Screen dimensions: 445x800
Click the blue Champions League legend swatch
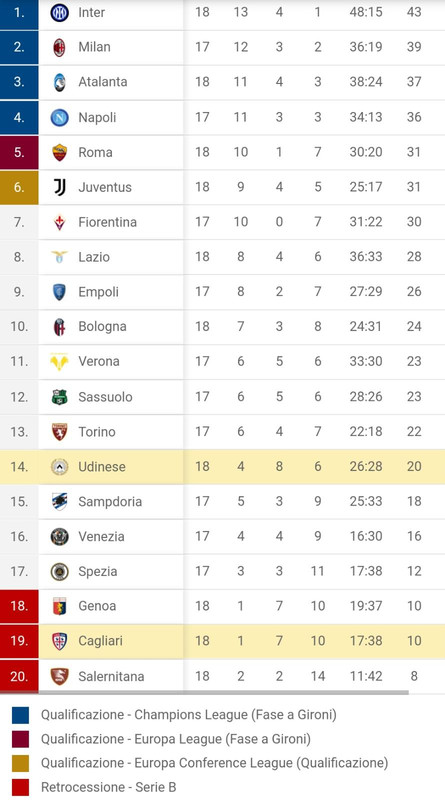[x=20, y=715]
